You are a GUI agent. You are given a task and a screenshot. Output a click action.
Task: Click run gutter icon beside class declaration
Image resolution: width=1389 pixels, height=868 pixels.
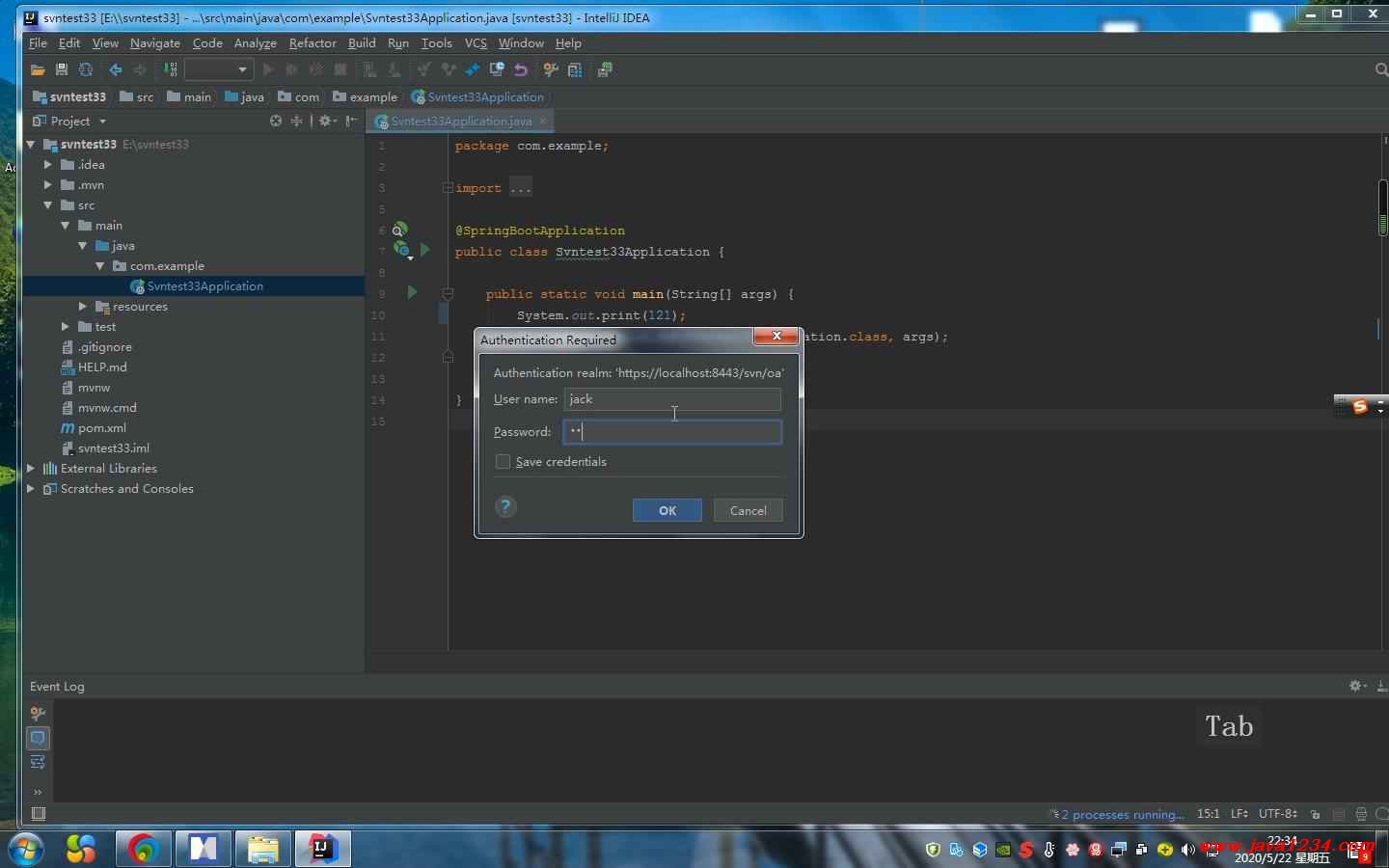pos(424,250)
